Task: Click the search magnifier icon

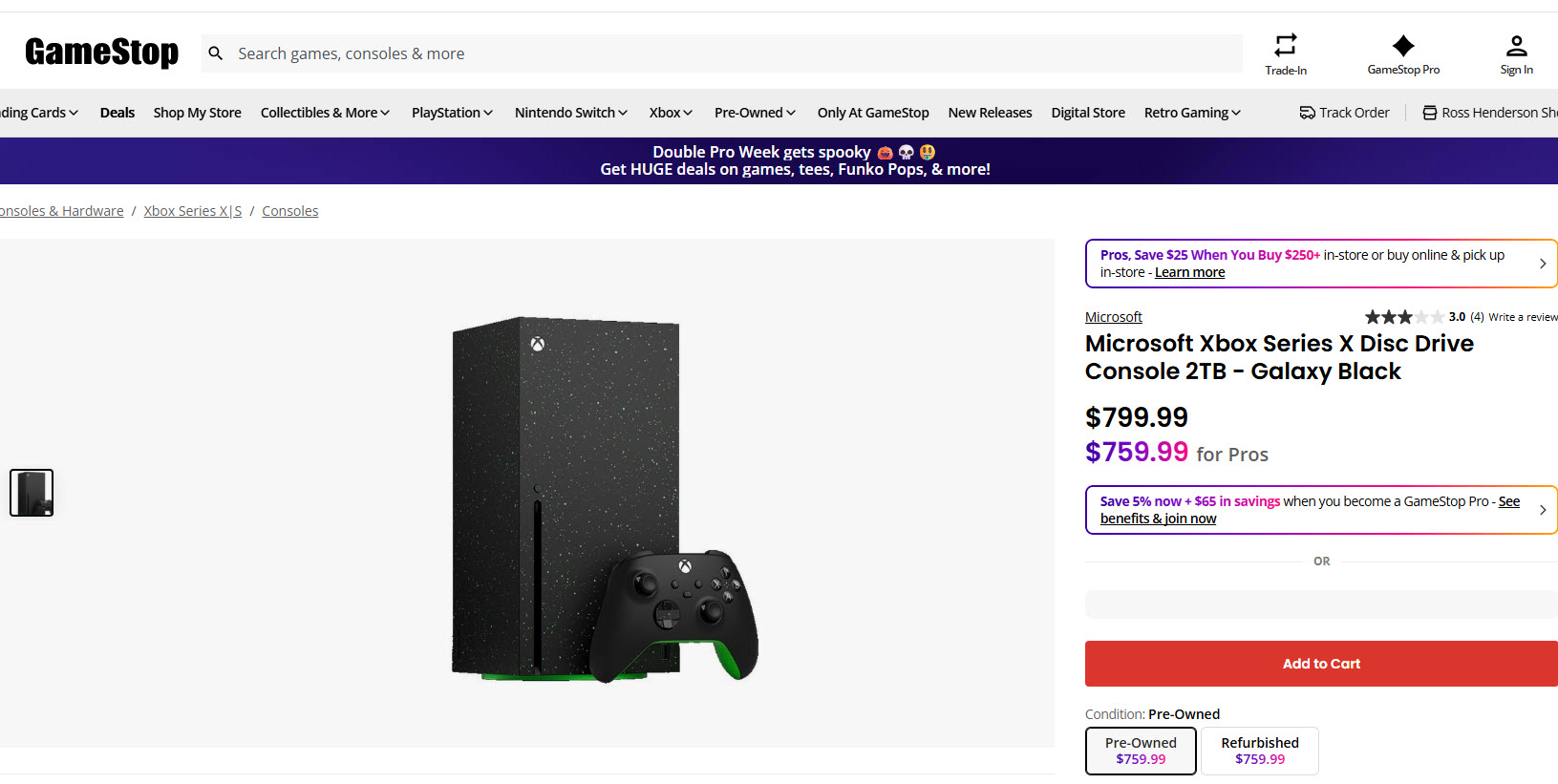Action: (216, 53)
